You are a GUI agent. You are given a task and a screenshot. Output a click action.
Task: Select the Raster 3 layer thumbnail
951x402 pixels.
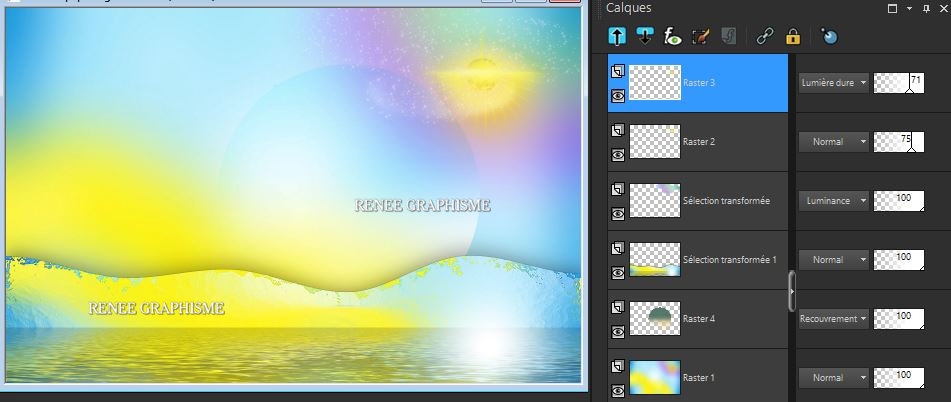click(x=655, y=82)
